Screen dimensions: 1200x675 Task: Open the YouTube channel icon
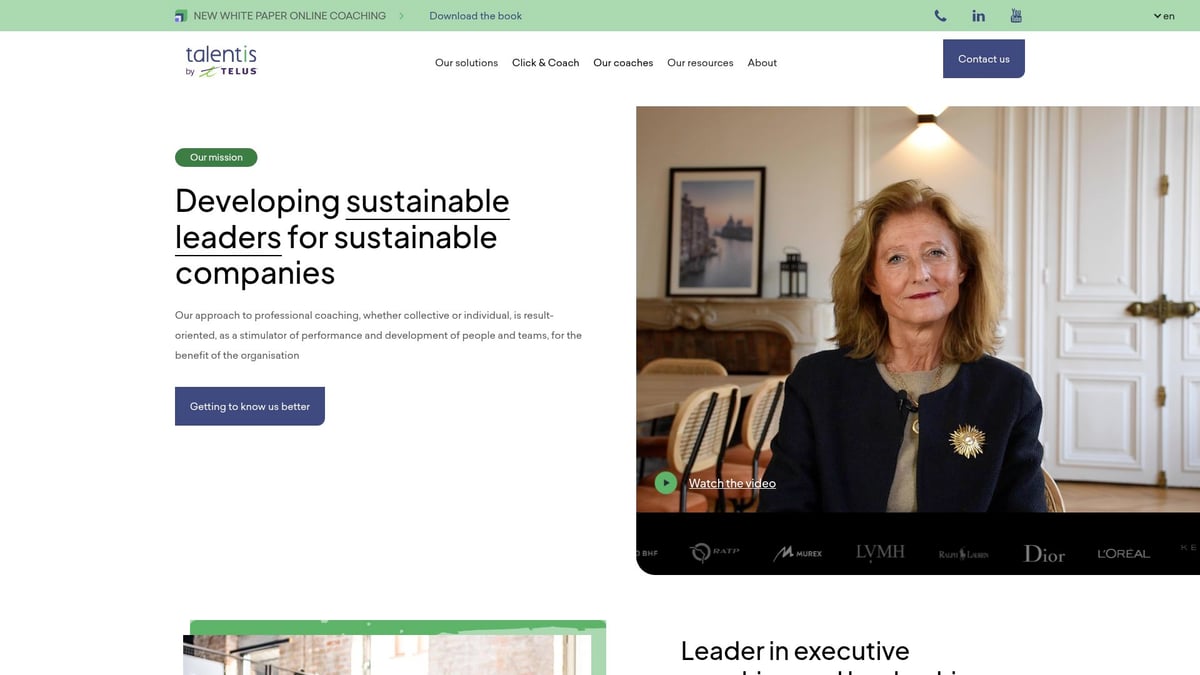click(1015, 15)
